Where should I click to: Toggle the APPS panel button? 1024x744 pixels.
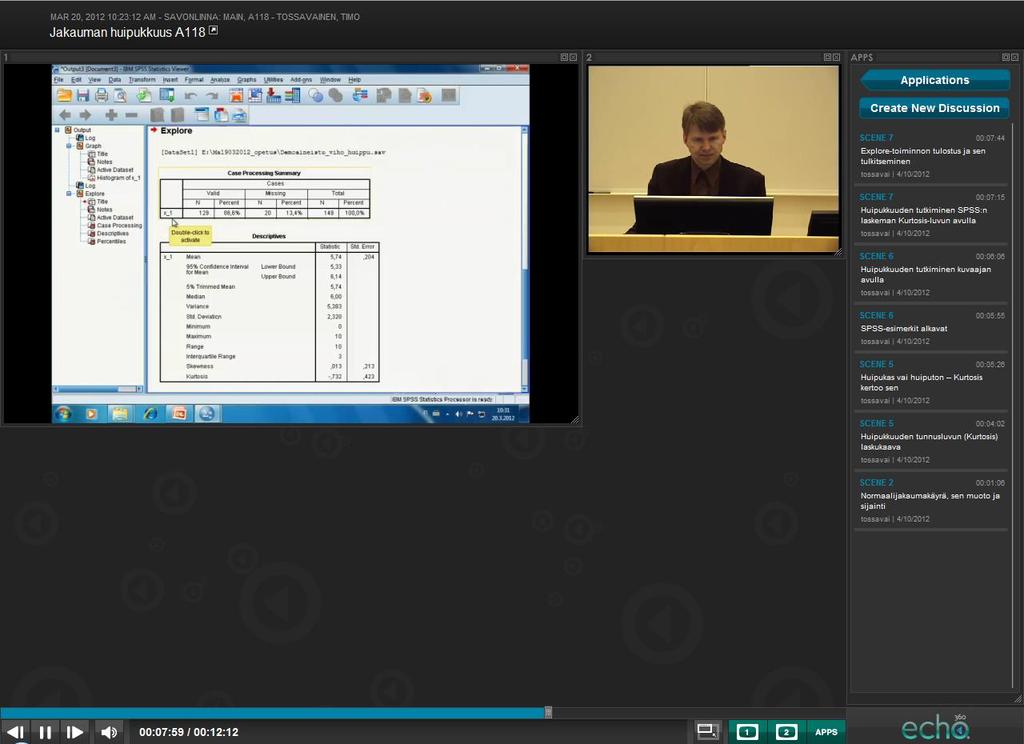pyautogui.click(x=826, y=732)
